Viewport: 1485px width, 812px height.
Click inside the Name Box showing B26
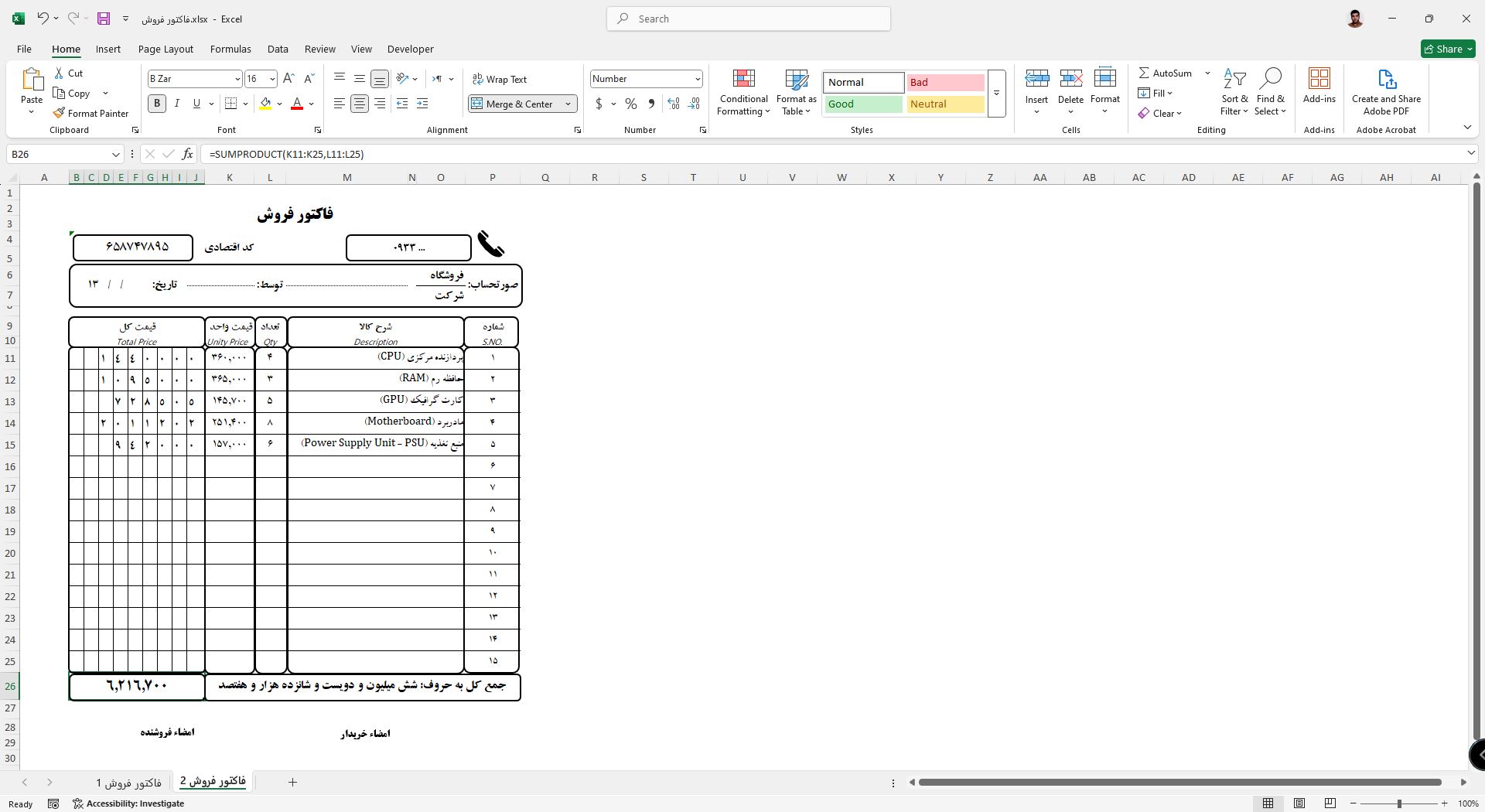[58, 154]
